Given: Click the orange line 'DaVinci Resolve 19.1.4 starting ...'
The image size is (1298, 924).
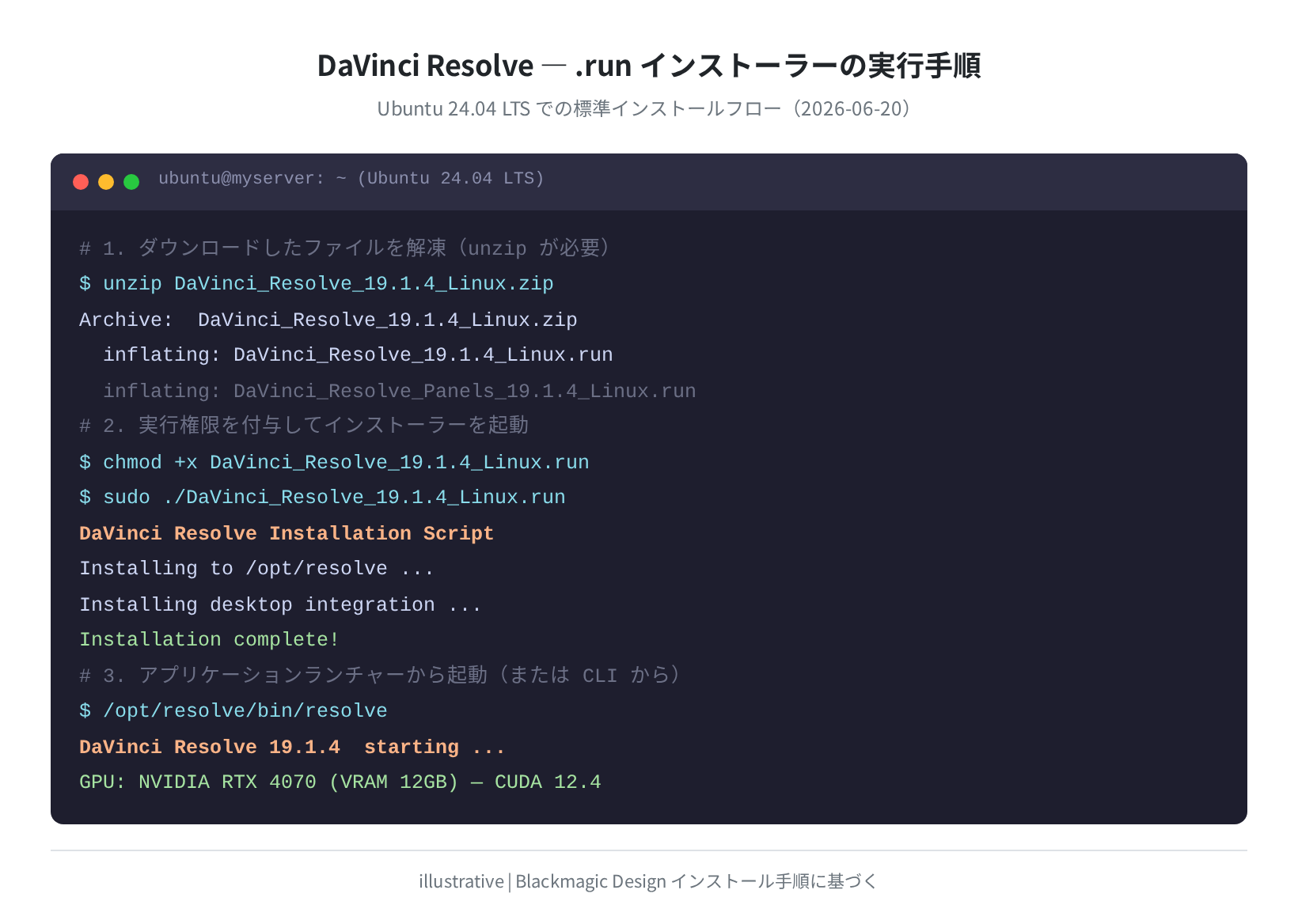Looking at the screenshot, I should pyautogui.click(x=292, y=747).
